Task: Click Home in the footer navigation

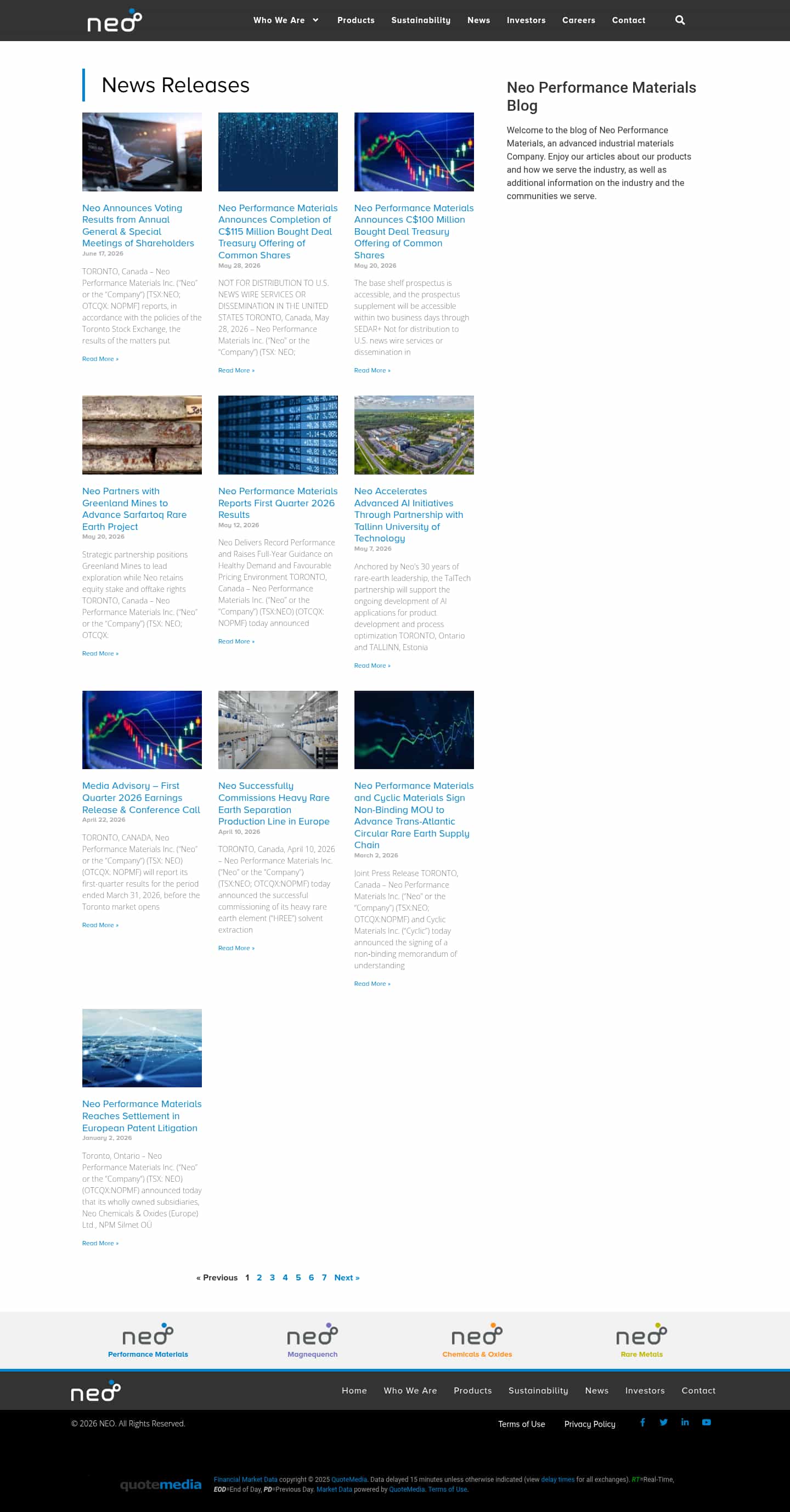Action: 354,1391
